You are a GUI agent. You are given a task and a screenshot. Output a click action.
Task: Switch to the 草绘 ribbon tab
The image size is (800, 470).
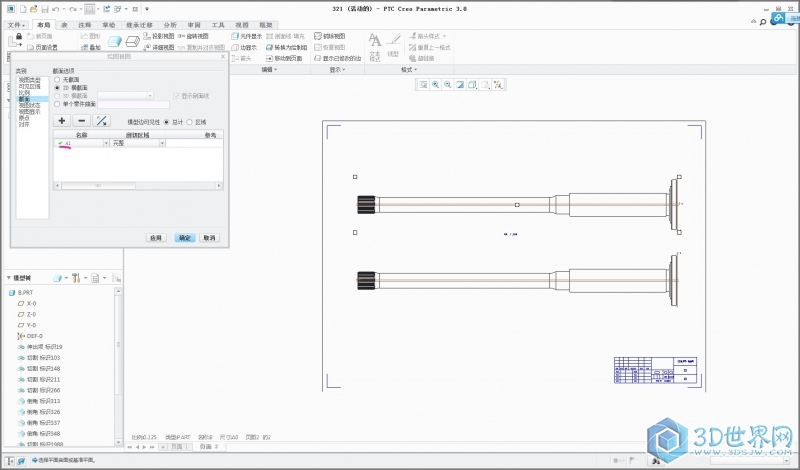[109, 25]
